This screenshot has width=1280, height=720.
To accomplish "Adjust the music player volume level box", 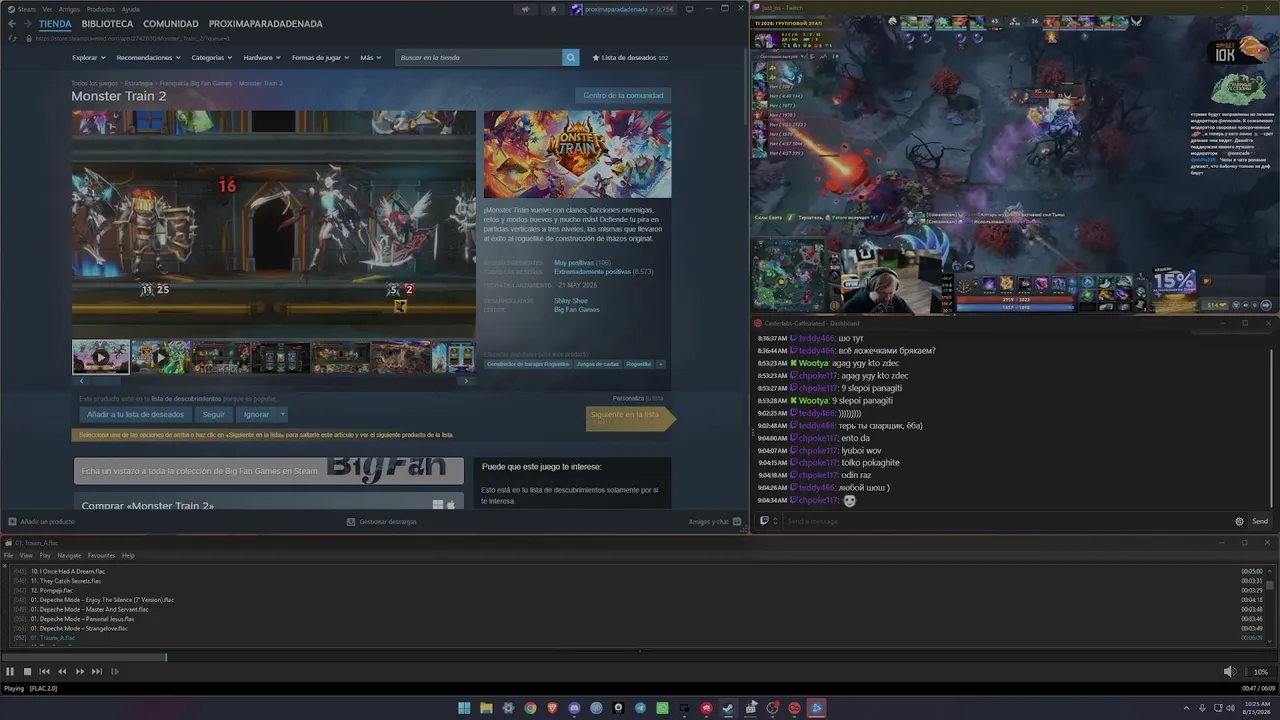I will [x=1261, y=672].
